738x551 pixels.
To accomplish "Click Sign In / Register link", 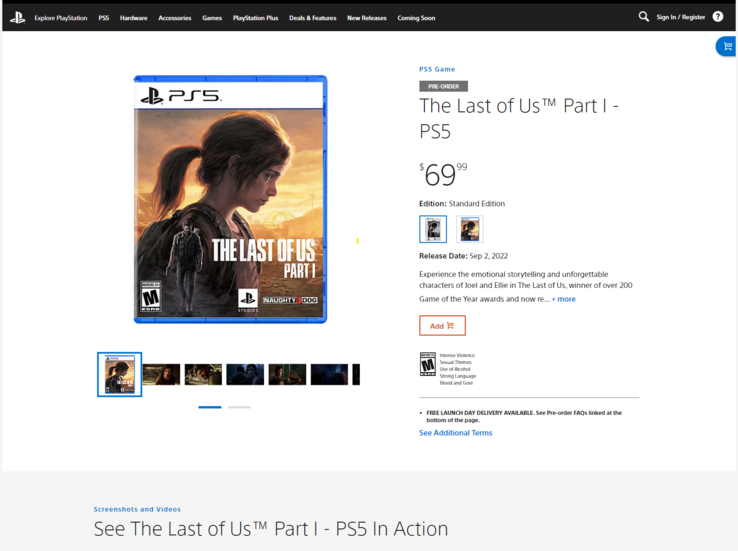I will [x=681, y=17].
